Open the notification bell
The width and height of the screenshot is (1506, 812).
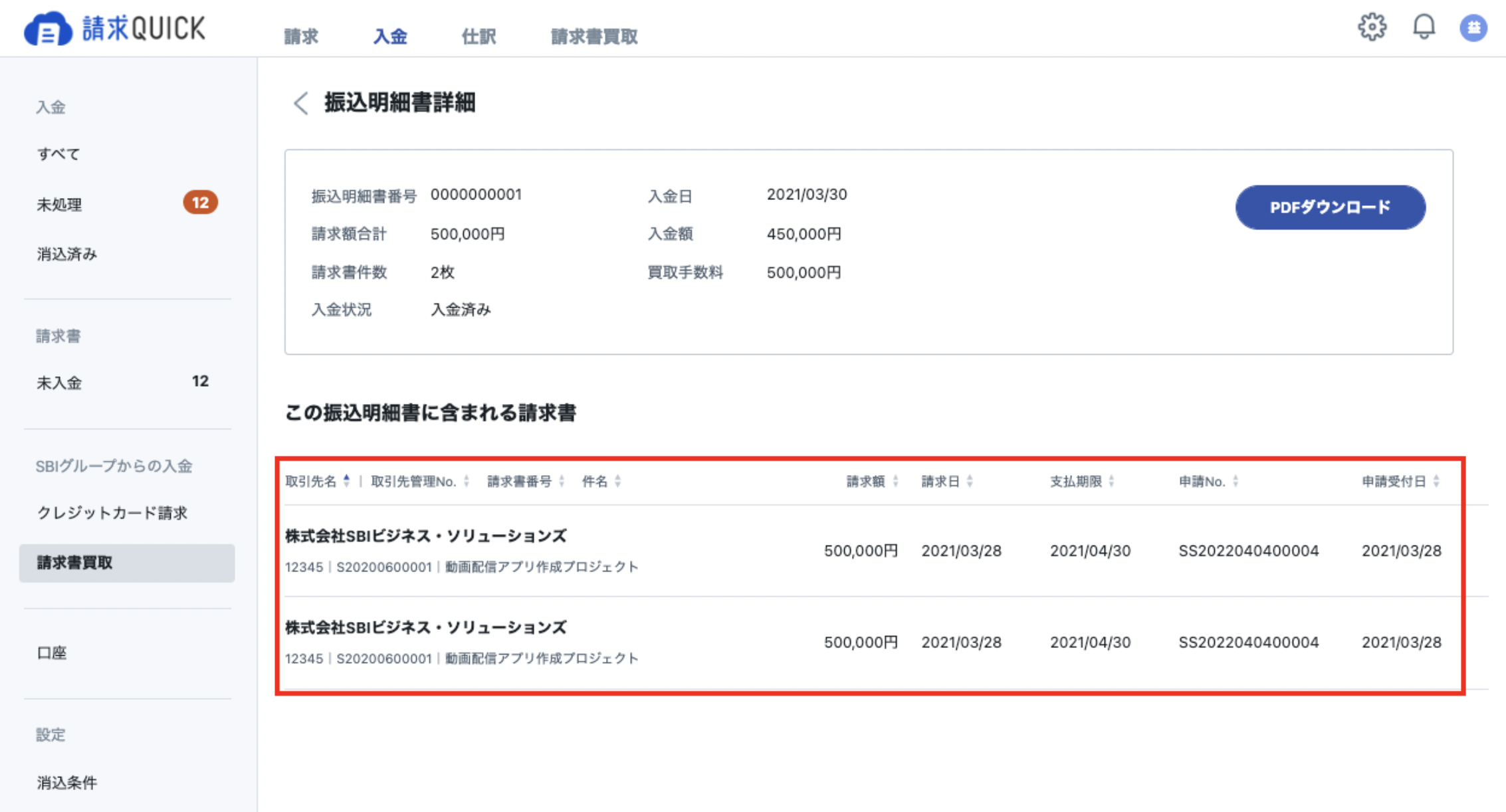coord(1424,27)
